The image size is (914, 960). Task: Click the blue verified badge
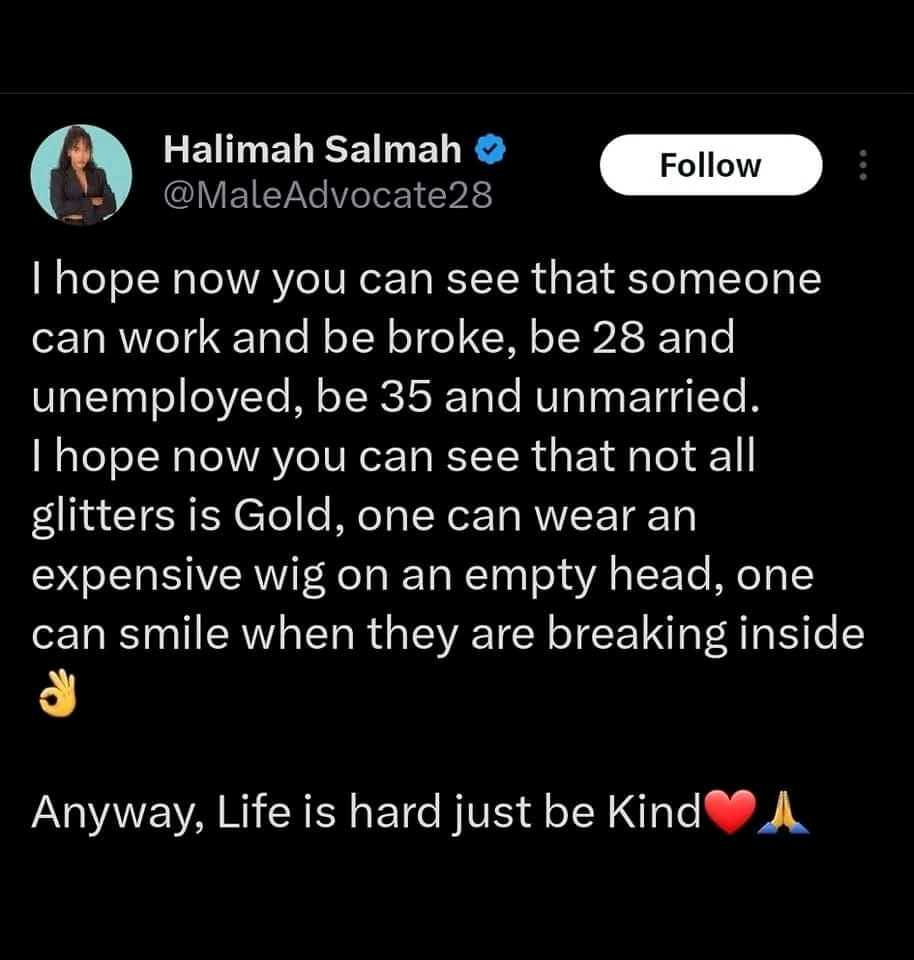[x=490, y=150]
